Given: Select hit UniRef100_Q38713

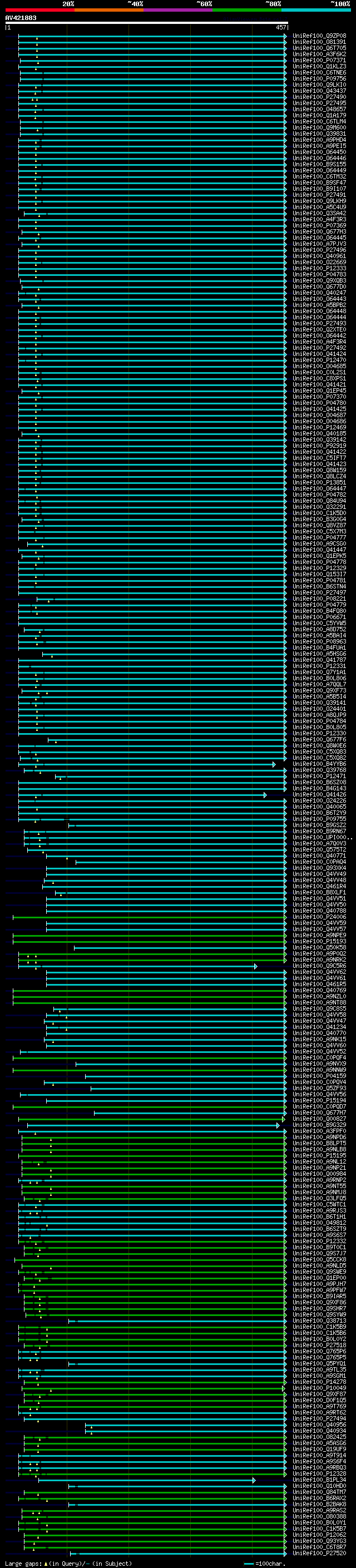Looking at the screenshot, I should [x=319, y=1321].
